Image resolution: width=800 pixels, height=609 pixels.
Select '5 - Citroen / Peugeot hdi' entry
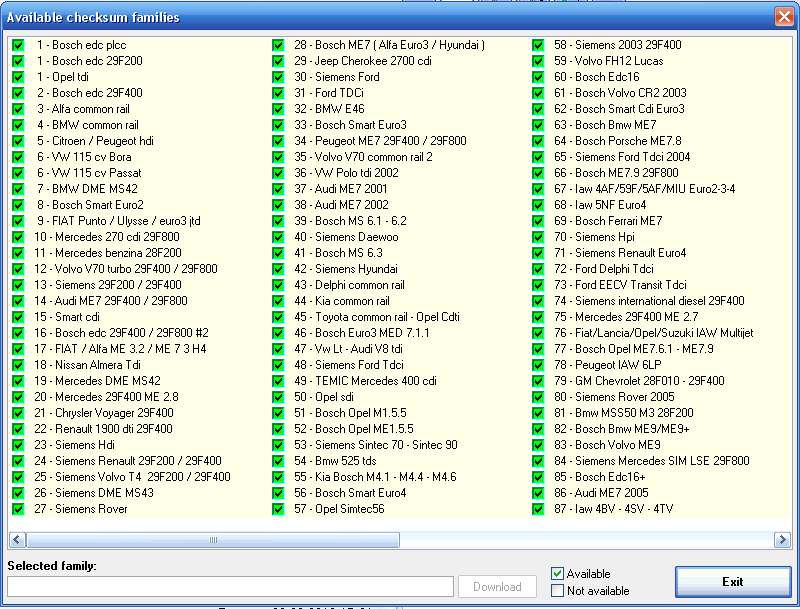pyautogui.click(x=95, y=141)
